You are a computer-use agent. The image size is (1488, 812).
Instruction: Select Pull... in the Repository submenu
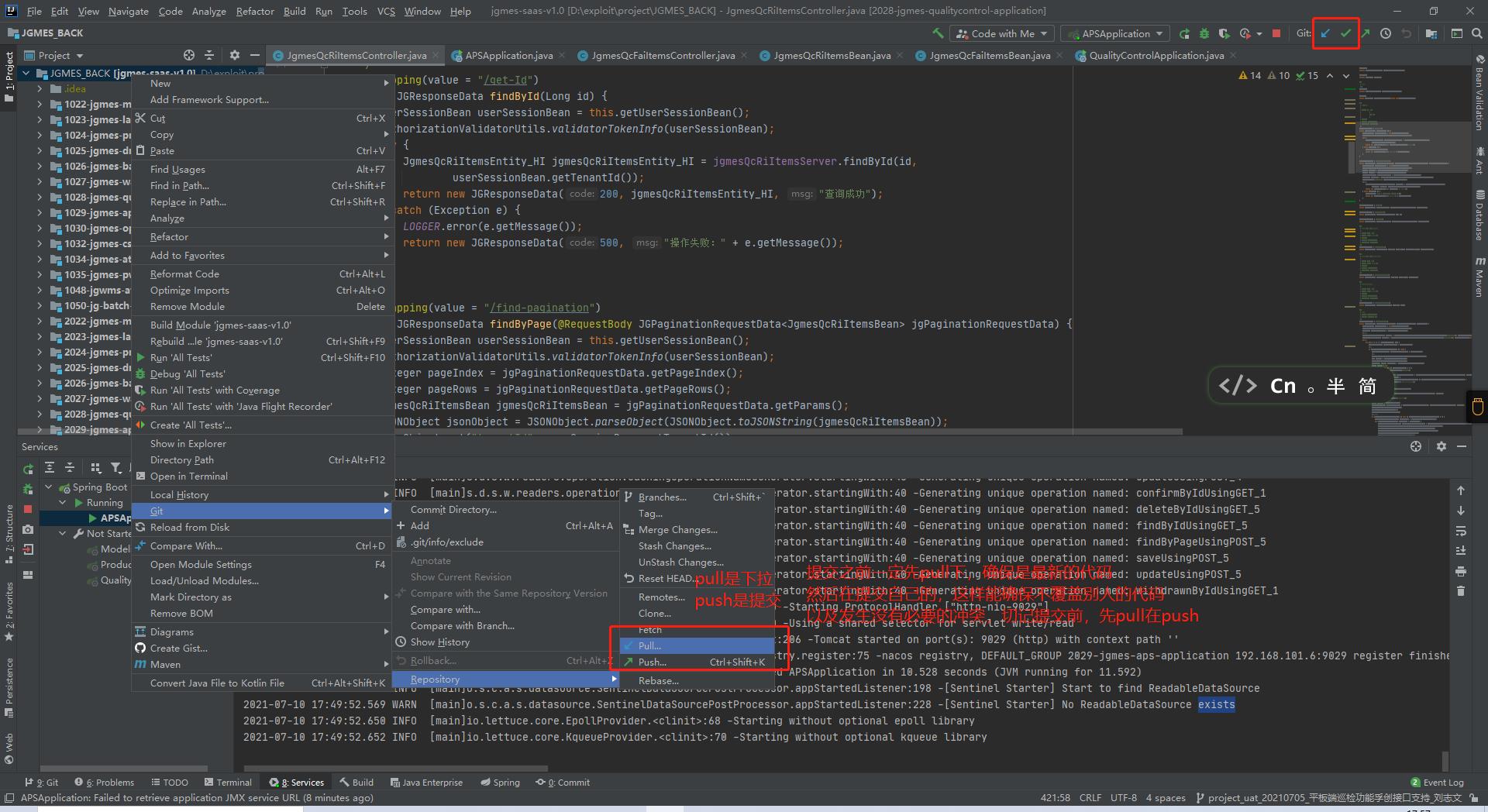coord(697,645)
